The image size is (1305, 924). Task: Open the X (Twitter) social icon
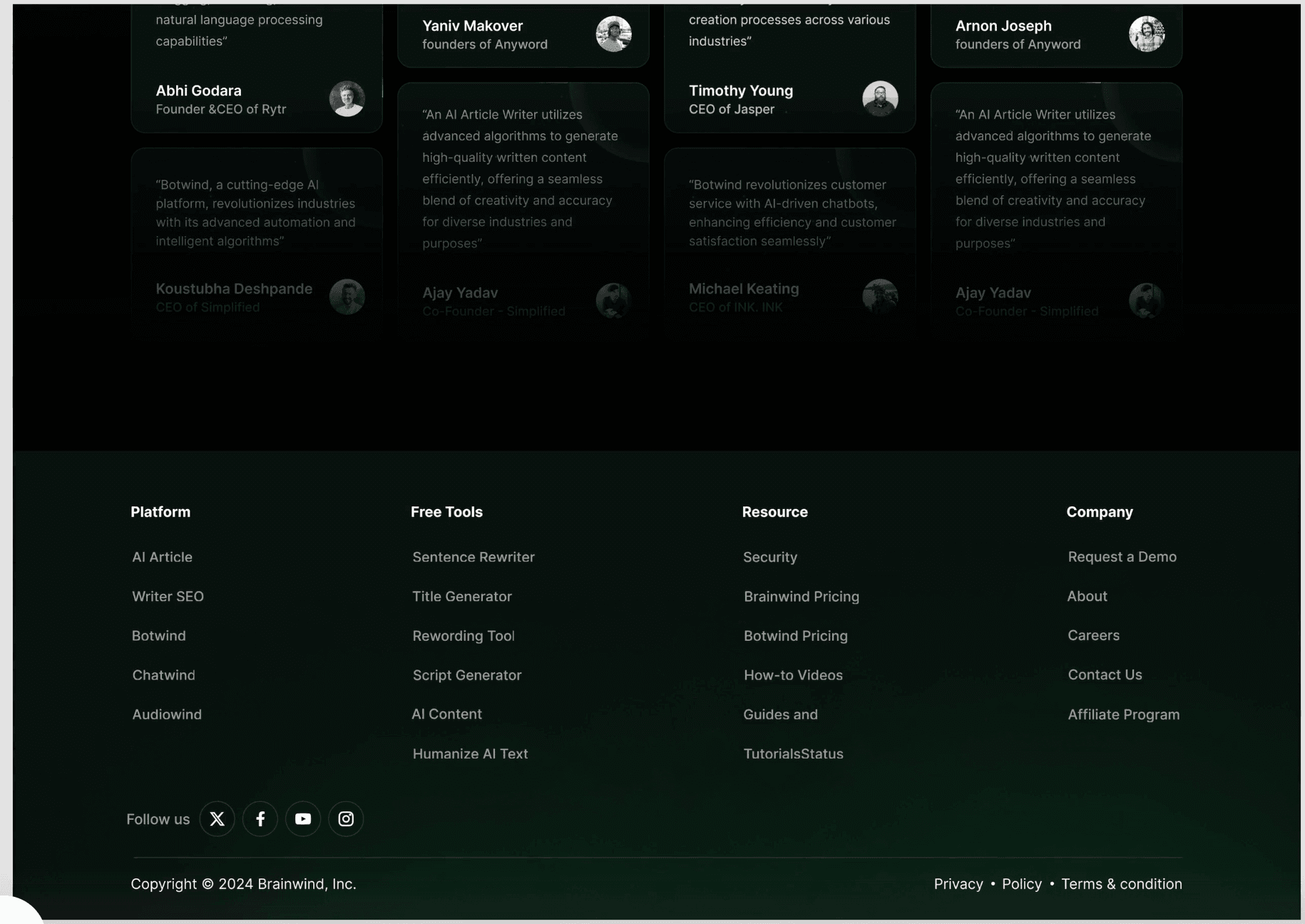point(217,819)
